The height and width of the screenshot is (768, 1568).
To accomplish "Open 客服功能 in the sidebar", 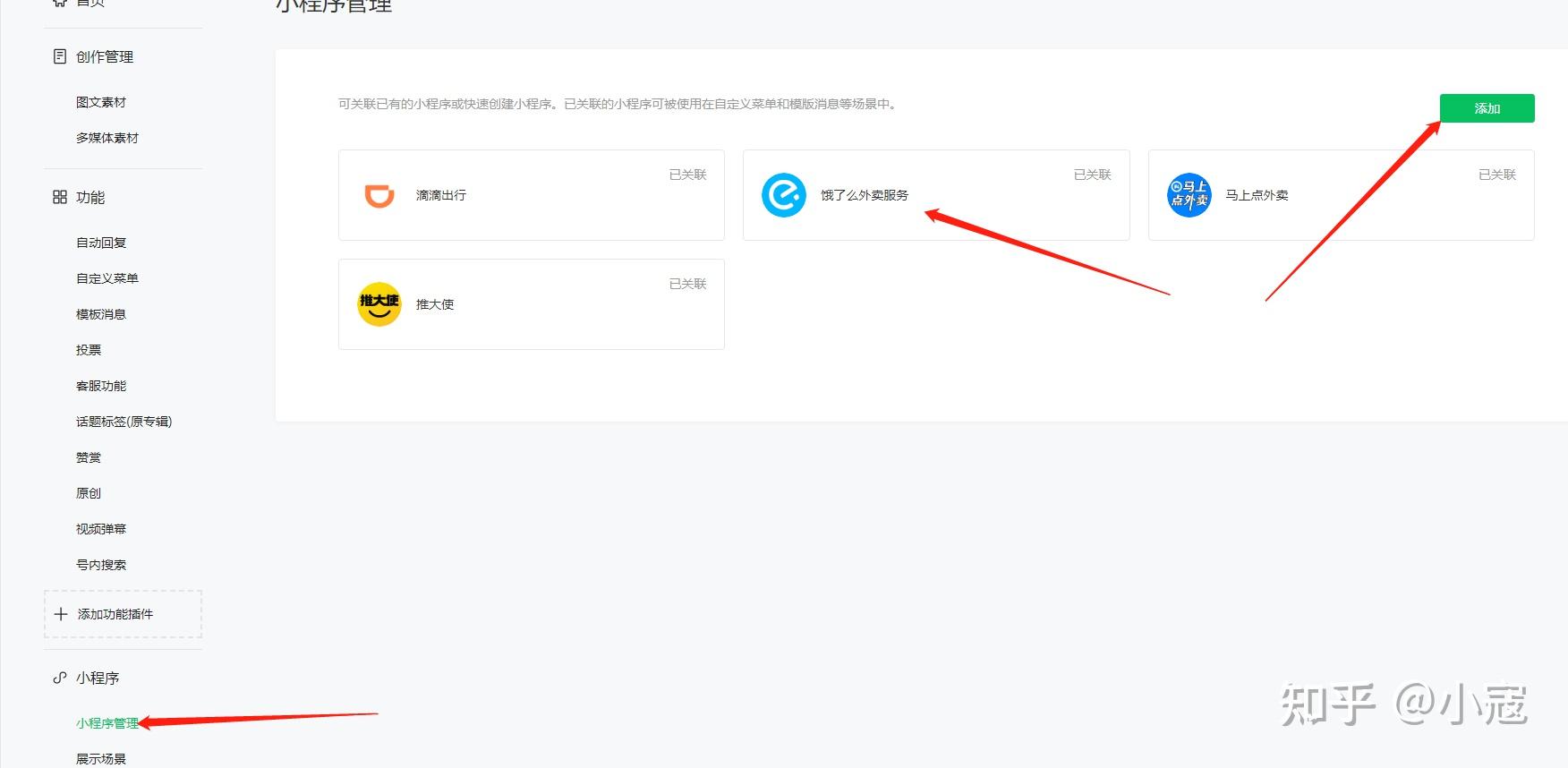I will click(101, 386).
